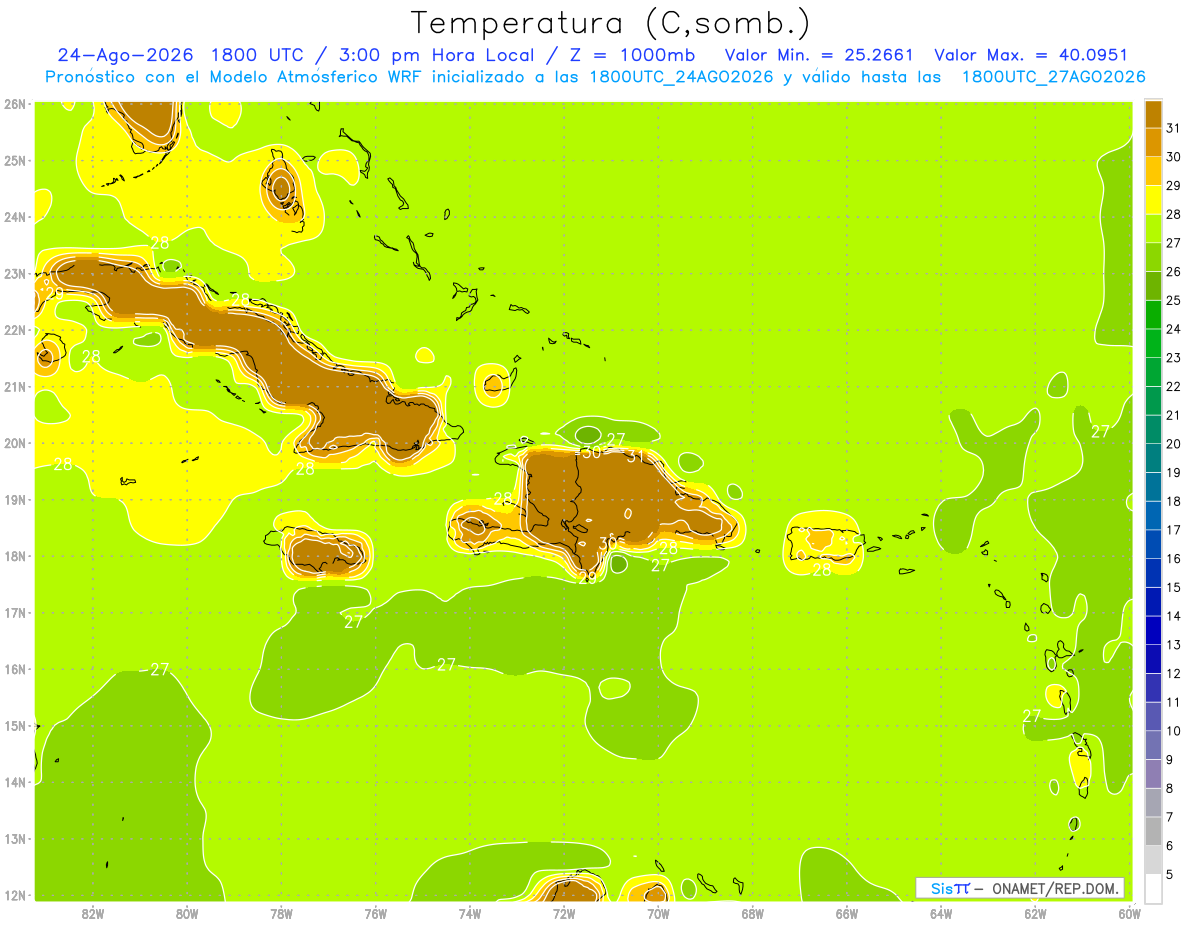Click the legend value "12" on the color bar
The width and height of the screenshot is (1200, 927).
click(1173, 673)
